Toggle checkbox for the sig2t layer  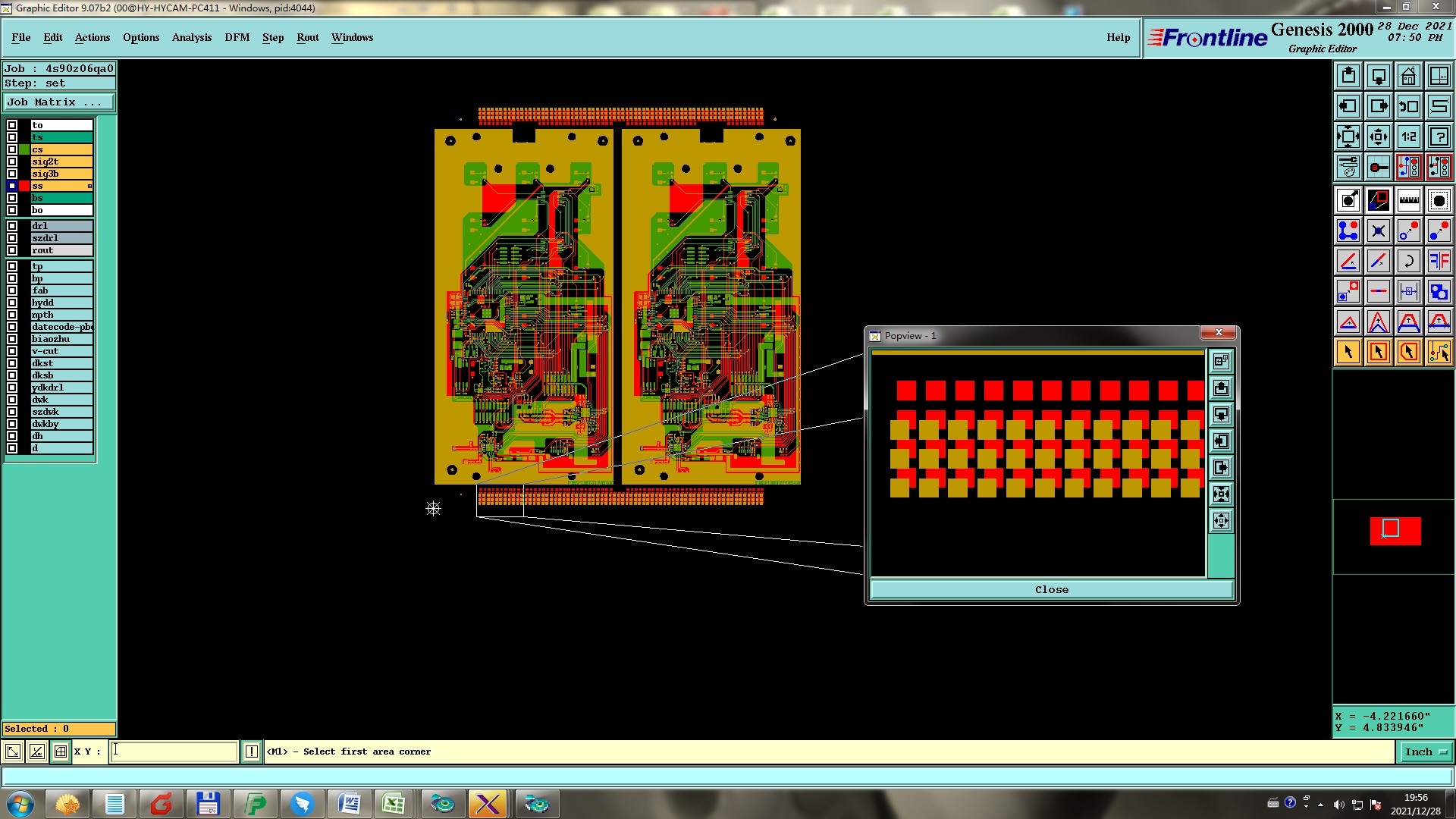click(x=12, y=162)
